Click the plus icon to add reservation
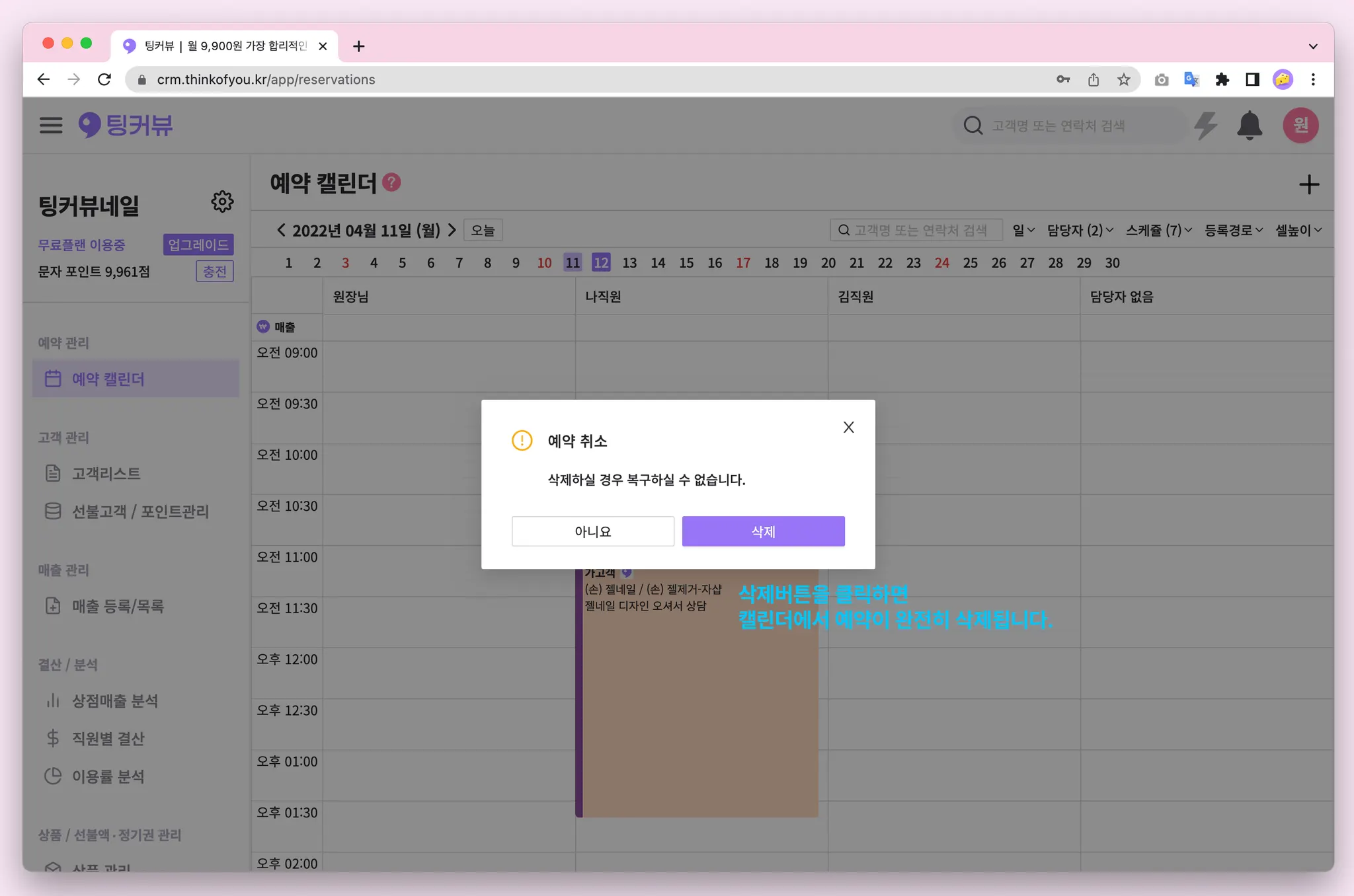This screenshot has height=896, width=1354. coord(1308,184)
